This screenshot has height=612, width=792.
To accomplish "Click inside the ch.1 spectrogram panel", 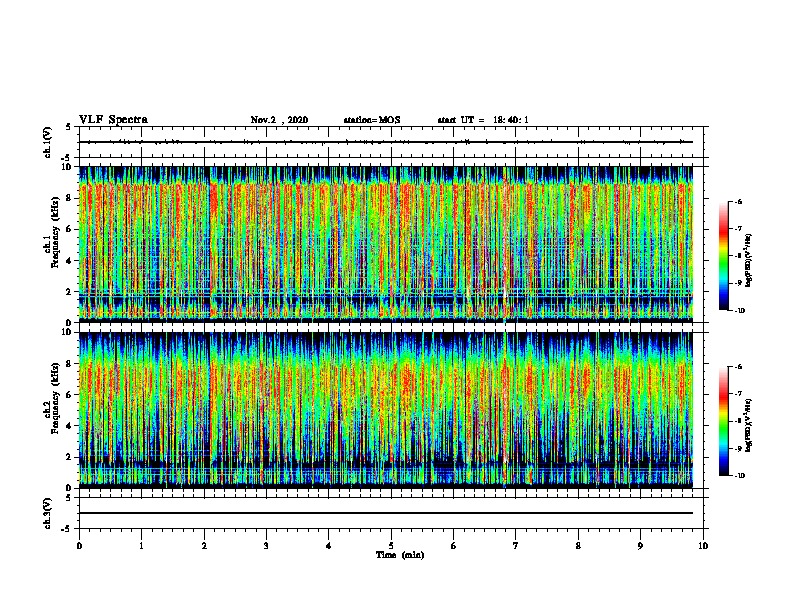I will pos(386,244).
